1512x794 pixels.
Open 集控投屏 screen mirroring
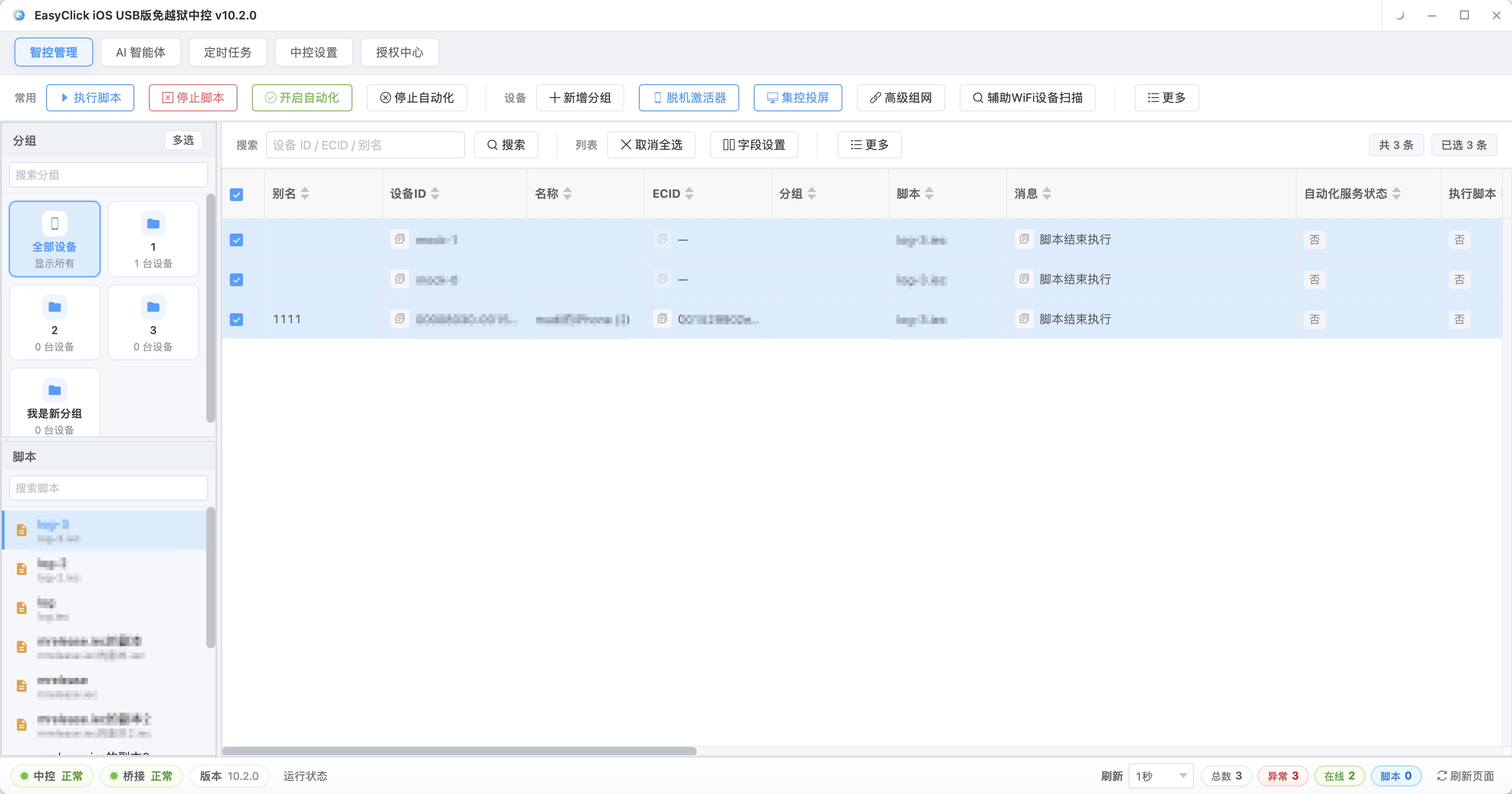point(798,97)
